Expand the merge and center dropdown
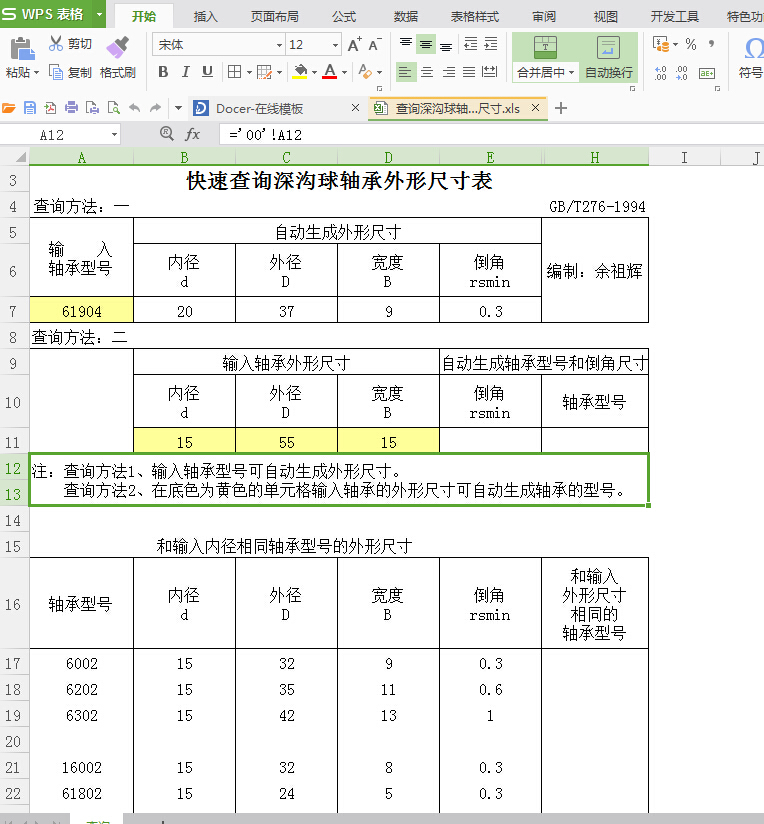Viewport: 764px width, 824px height. [571, 73]
